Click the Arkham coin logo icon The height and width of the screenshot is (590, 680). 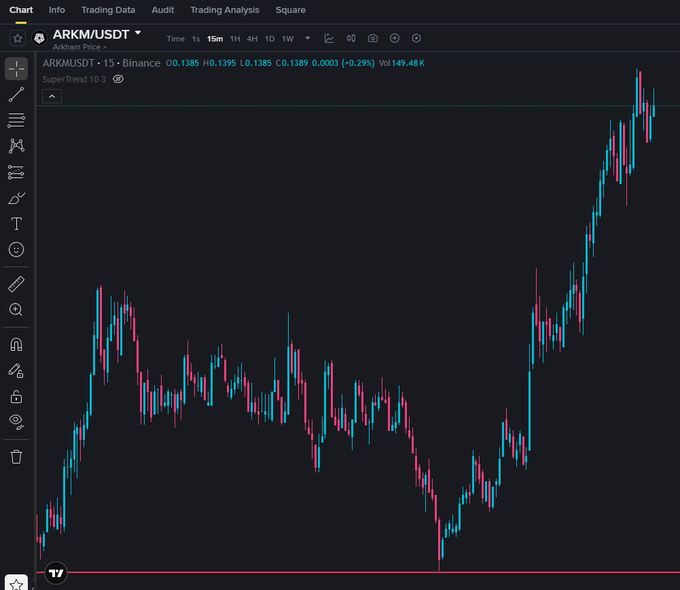coord(39,39)
